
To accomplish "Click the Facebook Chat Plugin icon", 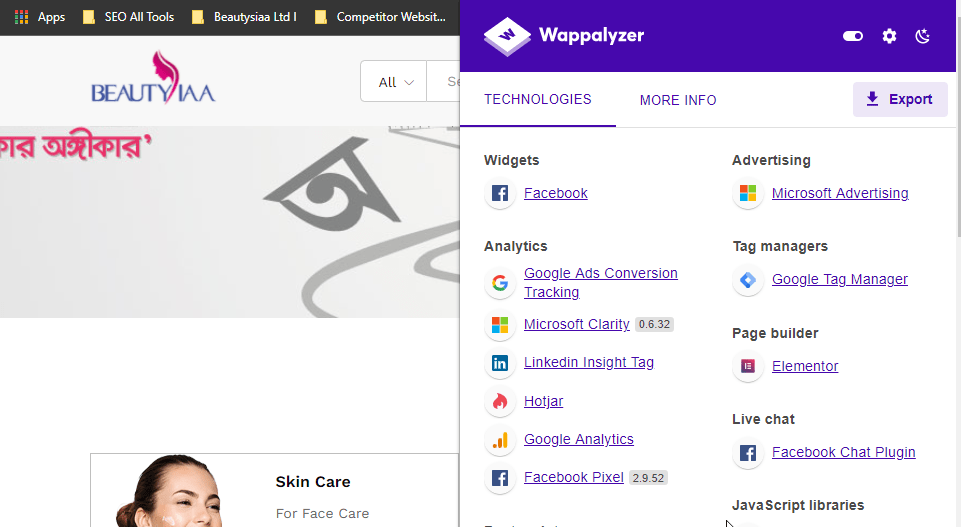I will [x=748, y=453].
